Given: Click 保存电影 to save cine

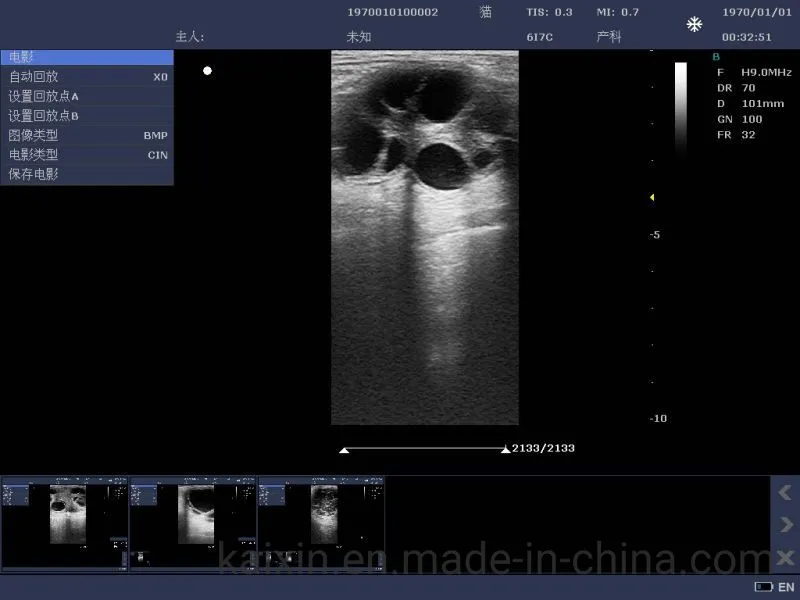Looking at the screenshot, I should coord(87,174).
